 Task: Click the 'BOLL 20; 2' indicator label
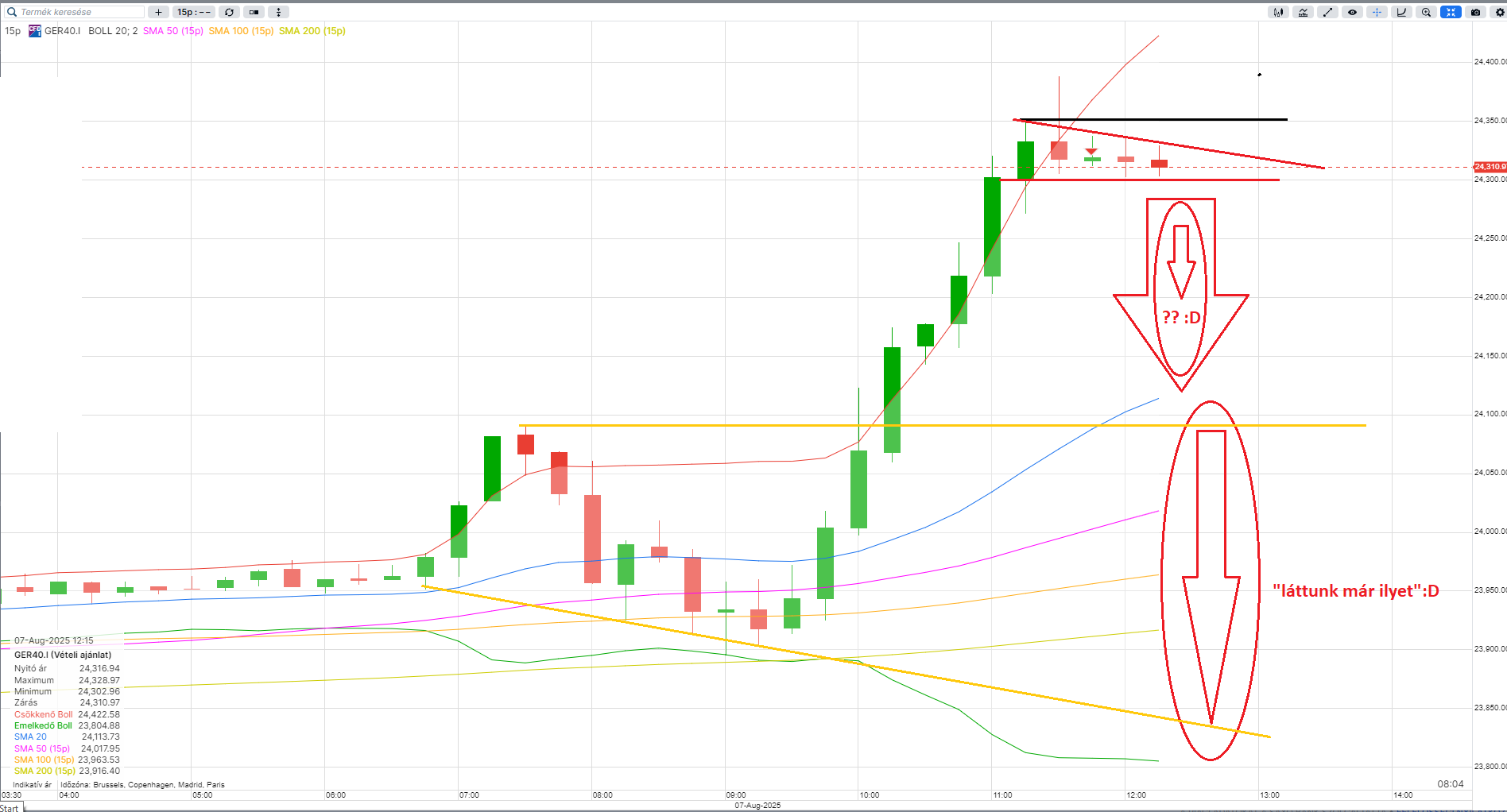click(113, 31)
